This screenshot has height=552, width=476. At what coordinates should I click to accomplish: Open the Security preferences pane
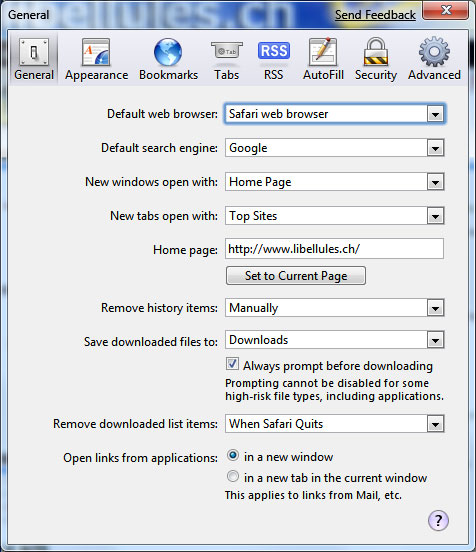pos(376,59)
